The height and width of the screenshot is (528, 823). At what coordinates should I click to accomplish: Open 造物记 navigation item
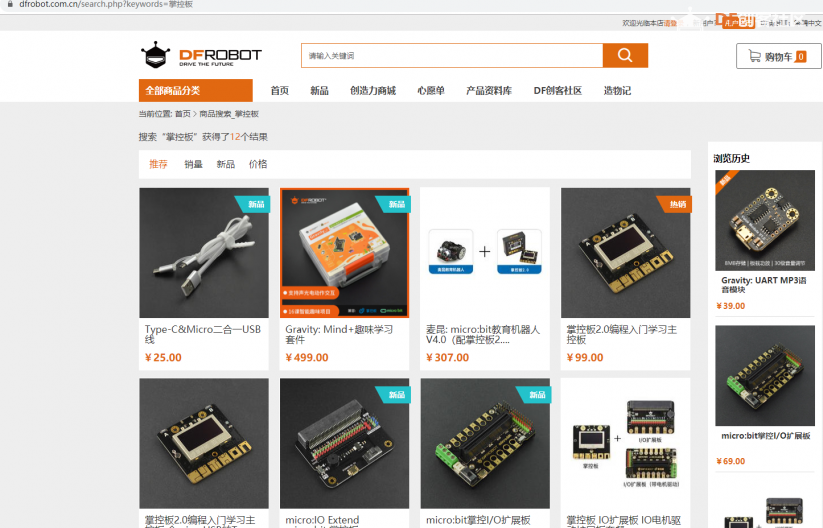(617, 90)
